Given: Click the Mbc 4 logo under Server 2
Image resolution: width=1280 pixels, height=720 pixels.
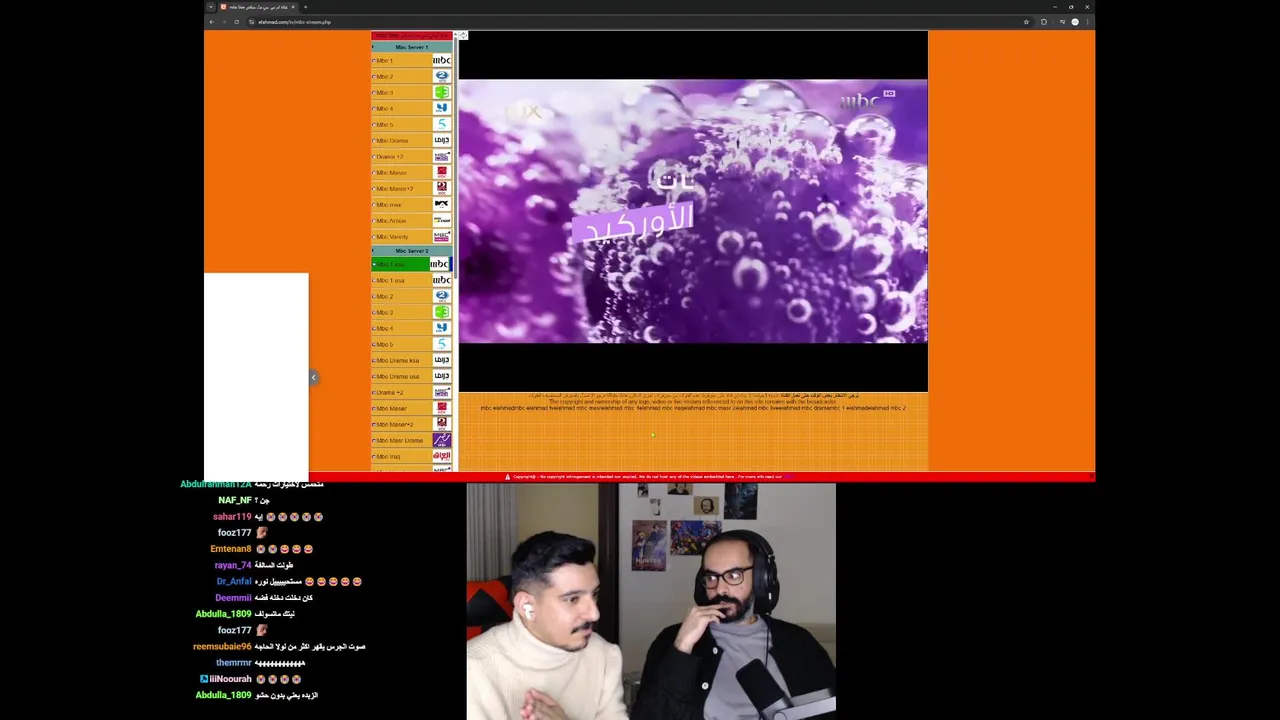Looking at the screenshot, I should coord(441,328).
